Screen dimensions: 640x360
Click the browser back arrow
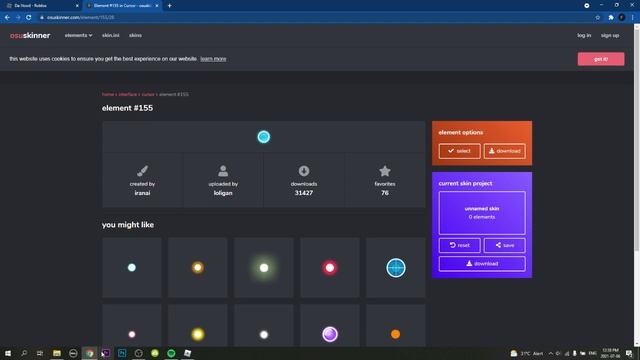[x=7, y=18]
